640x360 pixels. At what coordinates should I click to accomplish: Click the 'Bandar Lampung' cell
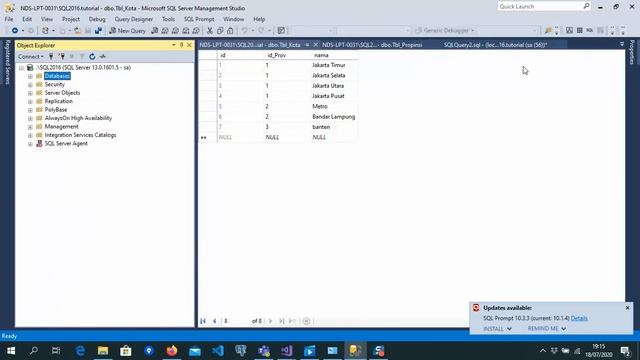click(x=334, y=117)
